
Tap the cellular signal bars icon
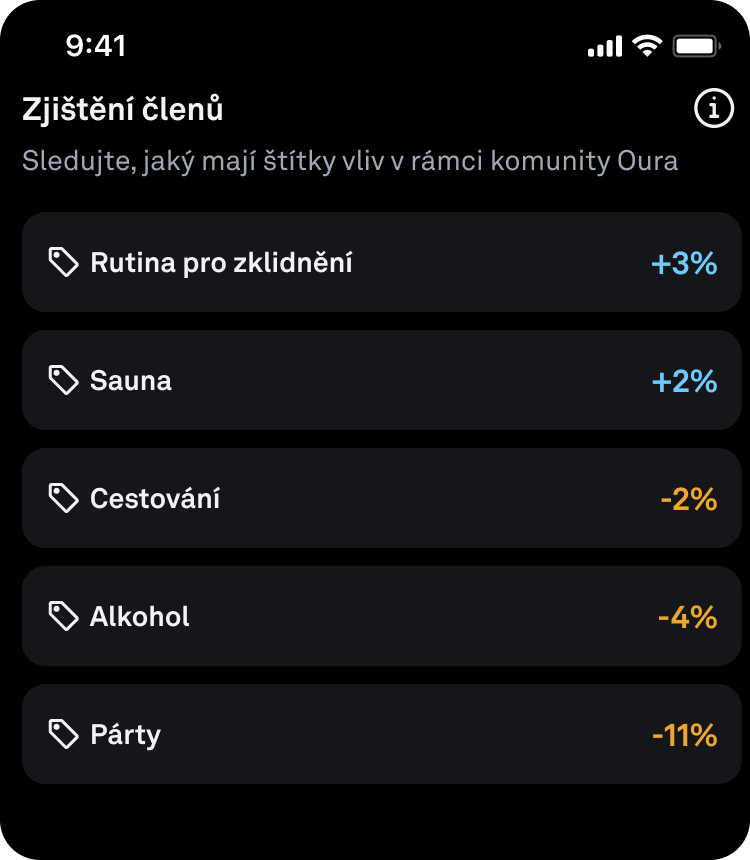point(604,47)
